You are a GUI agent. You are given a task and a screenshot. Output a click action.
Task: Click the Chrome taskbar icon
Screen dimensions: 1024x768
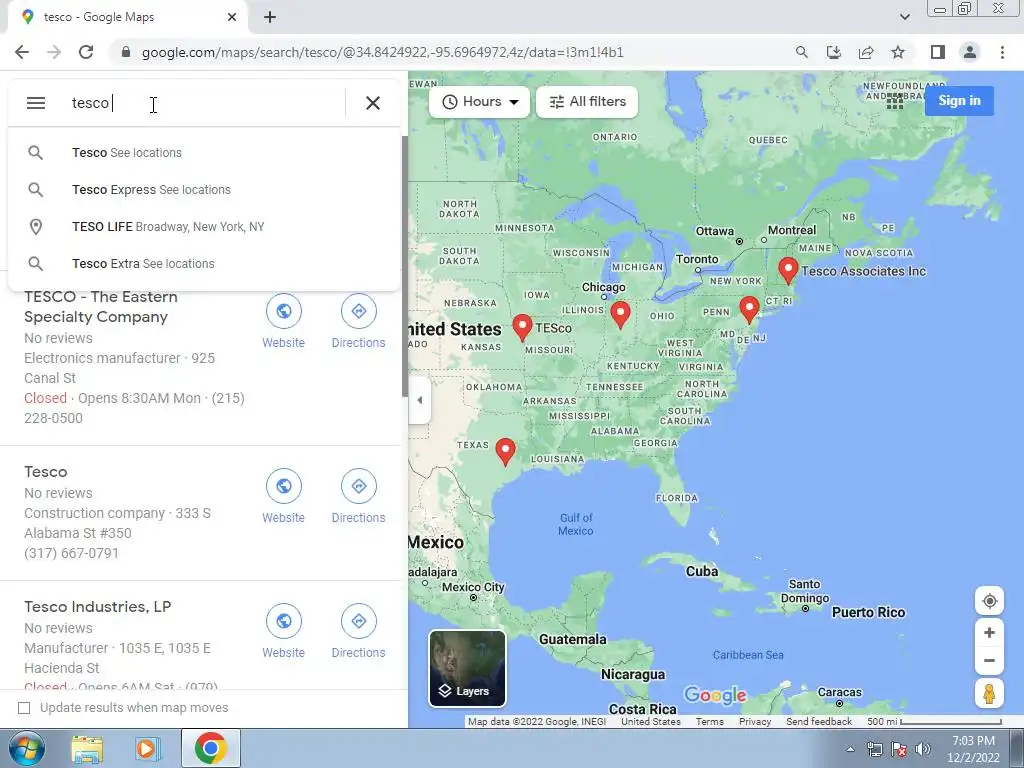[210, 748]
